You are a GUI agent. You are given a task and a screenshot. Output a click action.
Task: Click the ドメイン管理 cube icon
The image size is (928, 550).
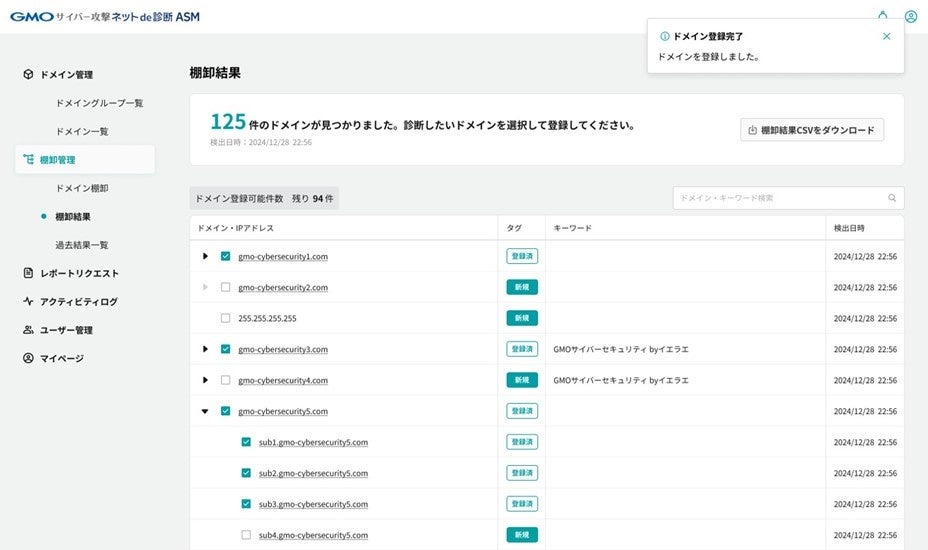pyautogui.click(x=28, y=75)
